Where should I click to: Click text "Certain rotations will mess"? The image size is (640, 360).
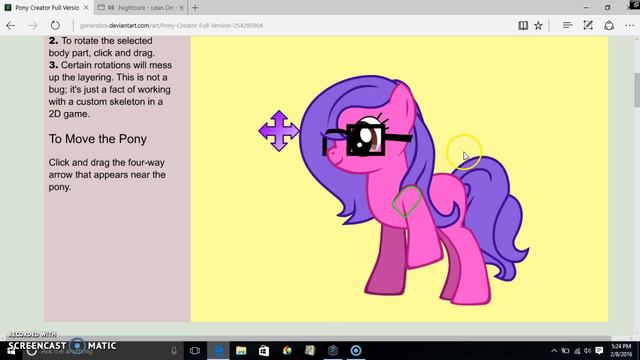(x=116, y=65)
